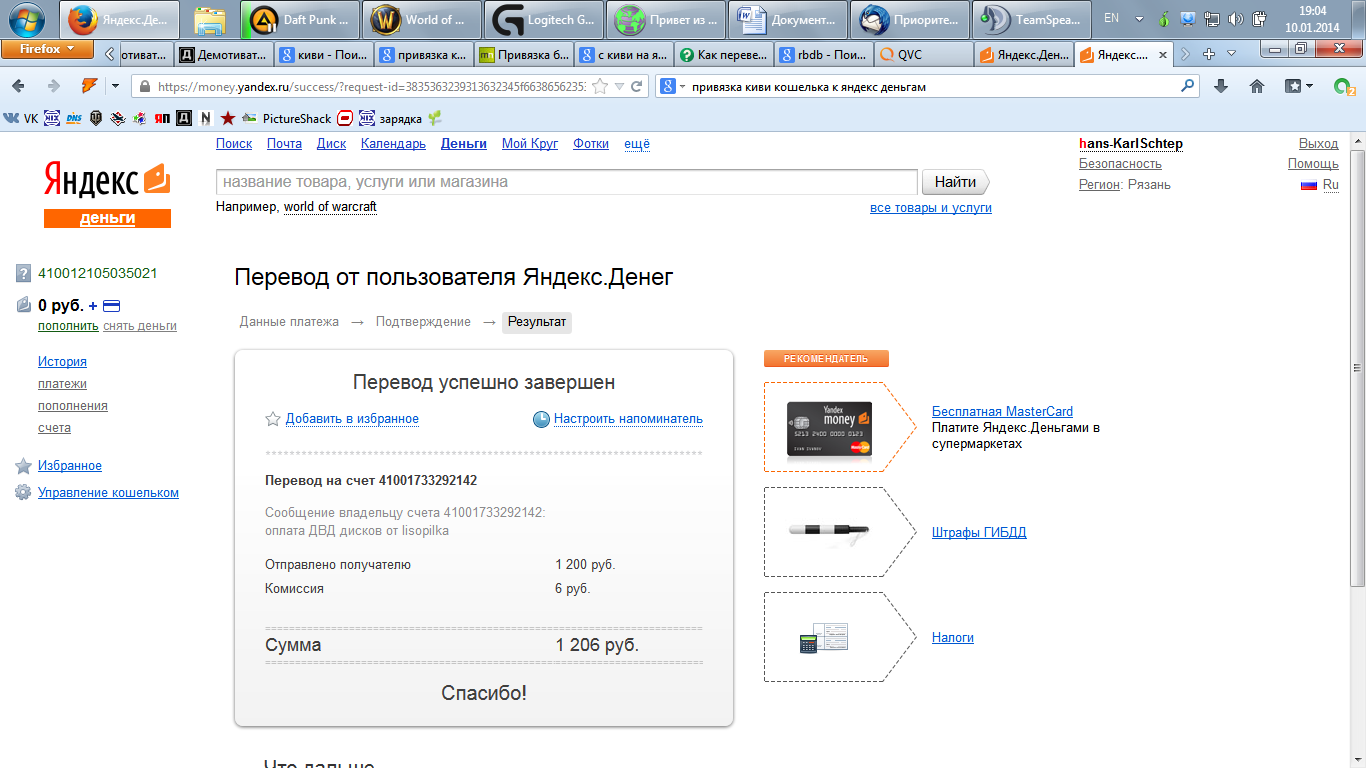Open the Downloads arrow icon
Viewport: 1366px width, 768px height.
pos(1221,86)
